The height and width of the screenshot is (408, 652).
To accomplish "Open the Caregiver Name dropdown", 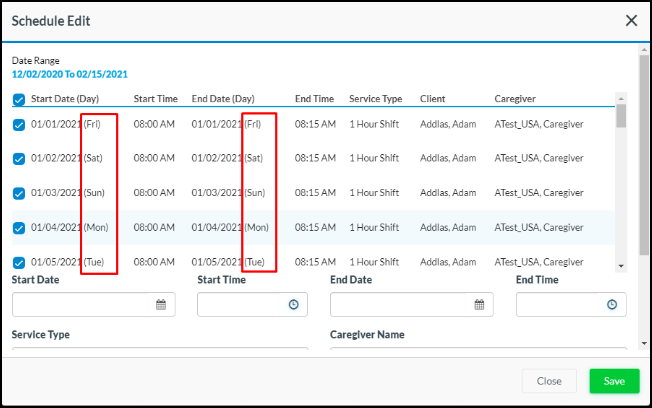I will (478, 349).
